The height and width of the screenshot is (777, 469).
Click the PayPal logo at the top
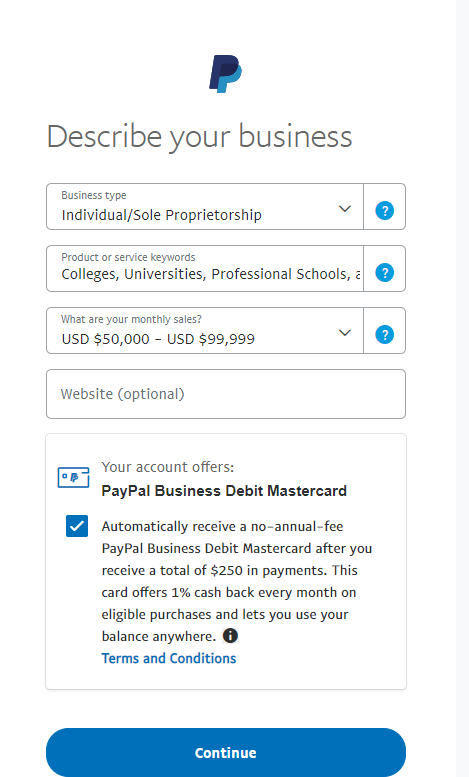click(x=226, y=74)
